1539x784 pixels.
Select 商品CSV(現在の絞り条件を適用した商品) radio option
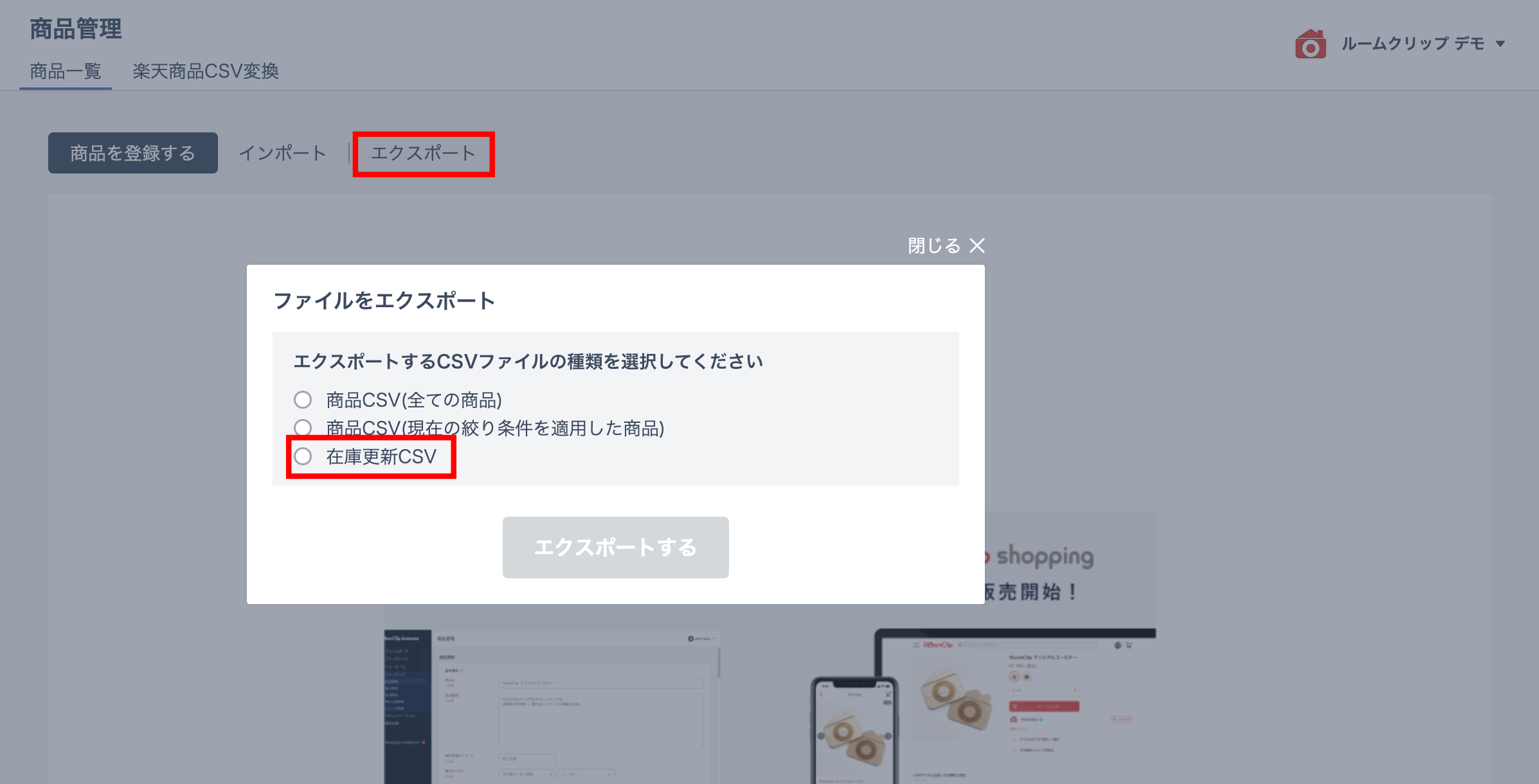303,427
